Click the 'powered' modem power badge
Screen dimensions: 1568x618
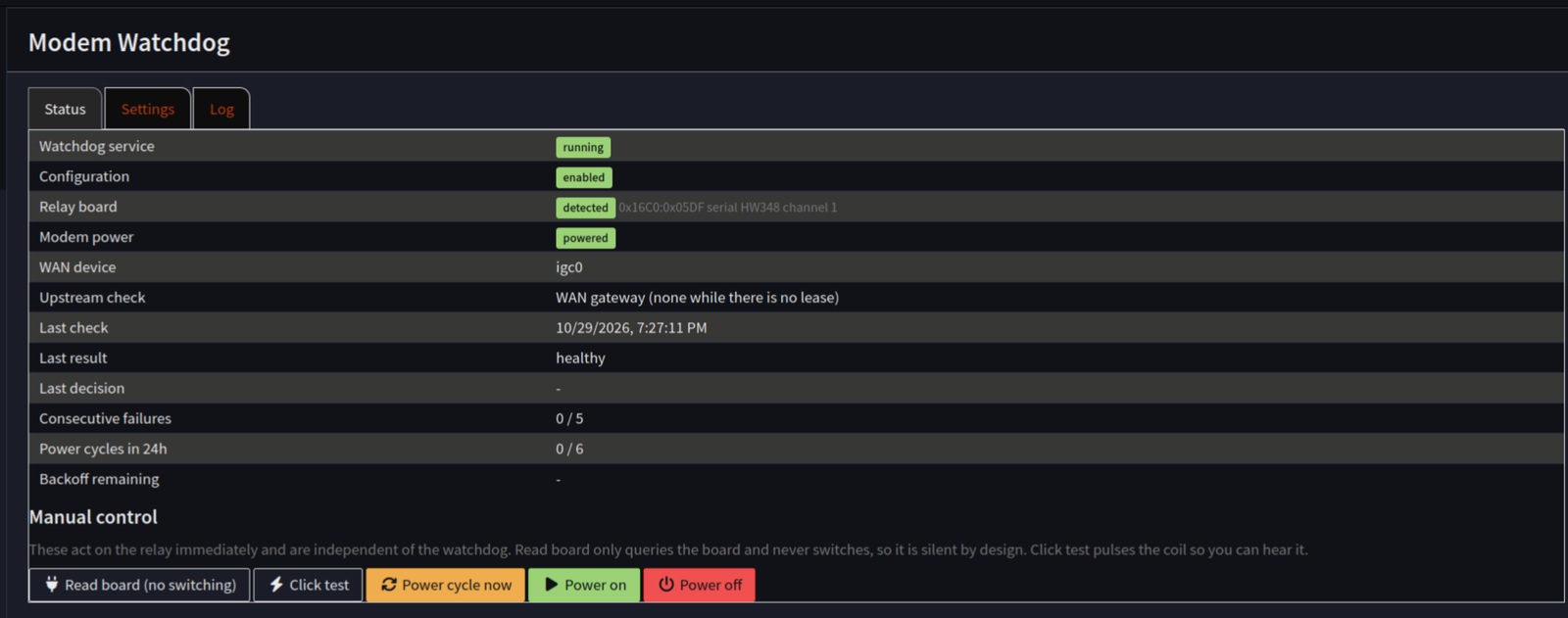585,238
